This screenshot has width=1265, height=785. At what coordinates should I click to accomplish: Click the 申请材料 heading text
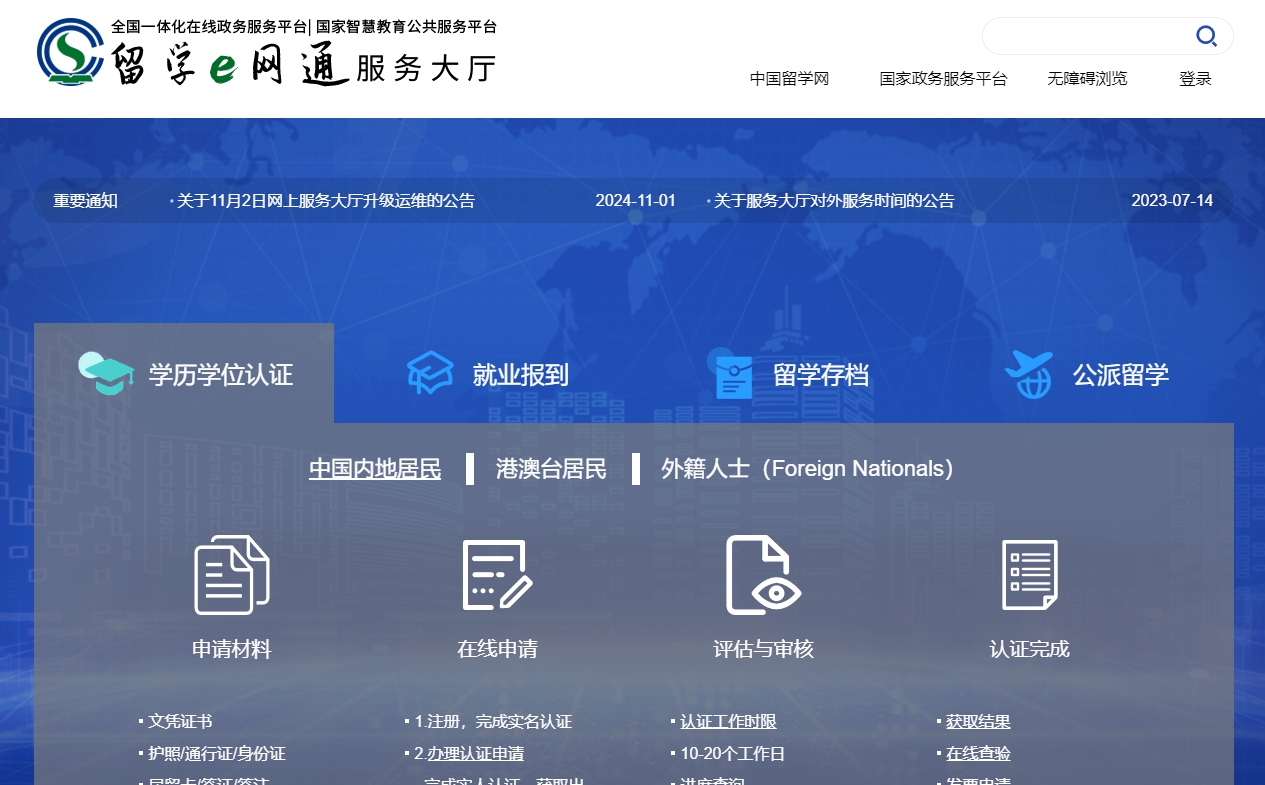pyautogui.click(x=232, y=649)
